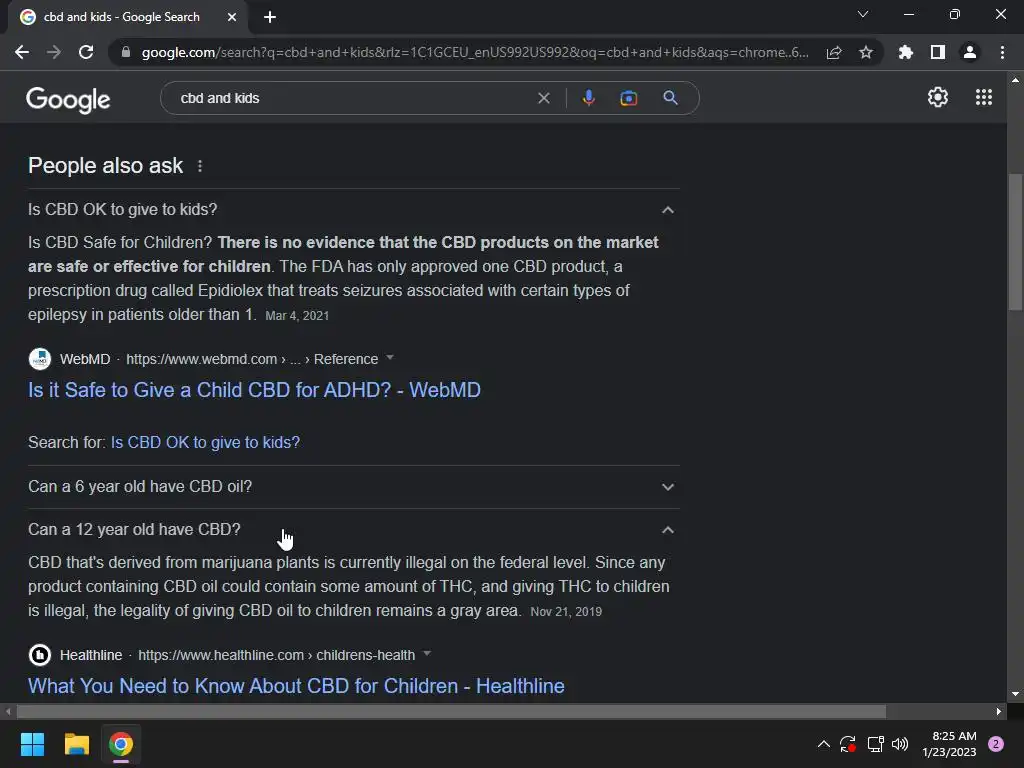1024x768 pixels.
Task: Search by voice microphone icon
Action: pos(588,98)
